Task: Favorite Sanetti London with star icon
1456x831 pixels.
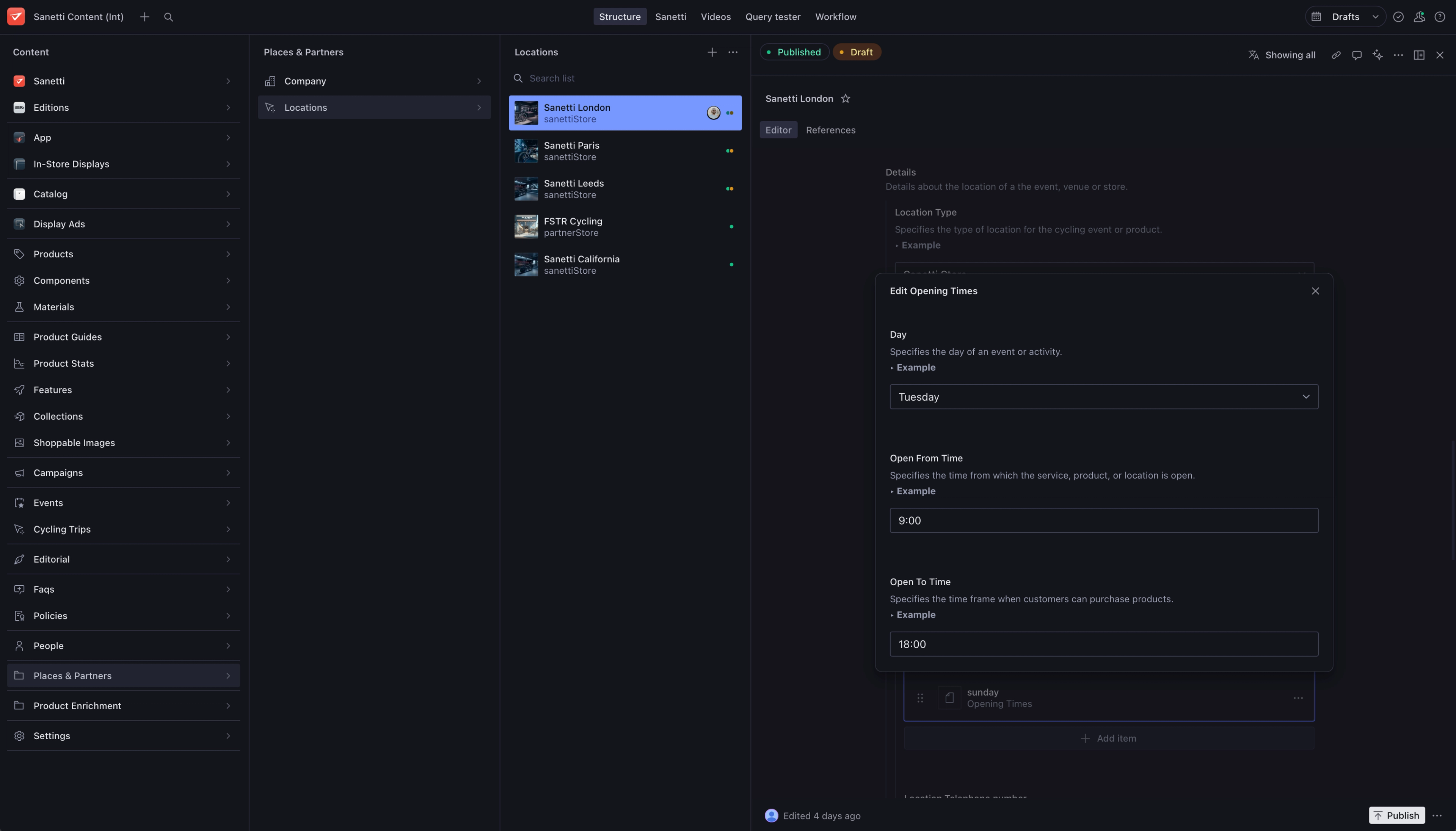Action: pos(845,99)
